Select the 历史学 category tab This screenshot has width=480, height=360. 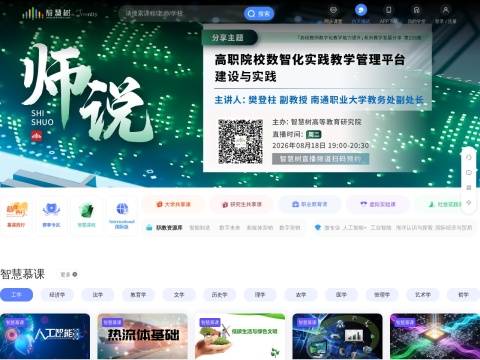pos(219,295)
